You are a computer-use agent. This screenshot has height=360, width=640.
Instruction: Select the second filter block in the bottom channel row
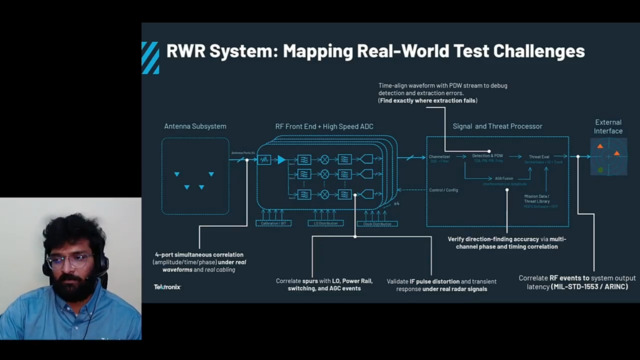point(344,194)
